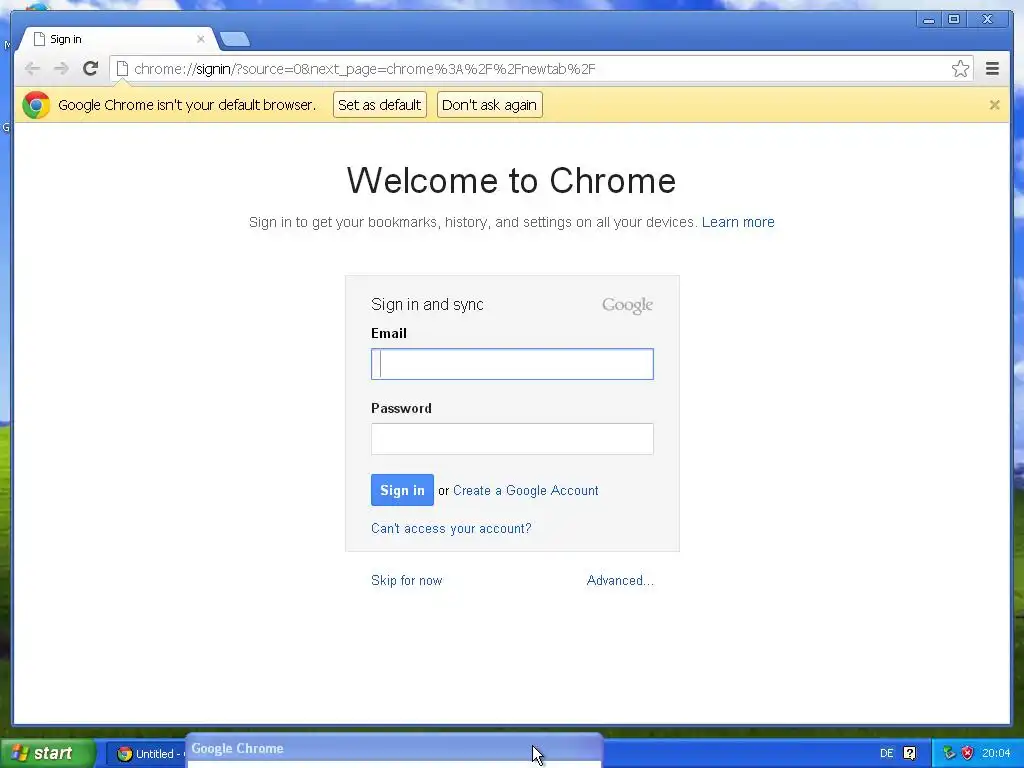Dismiss the default browser infobar
The image size is (1024, 768).
(x=994, y=104)
